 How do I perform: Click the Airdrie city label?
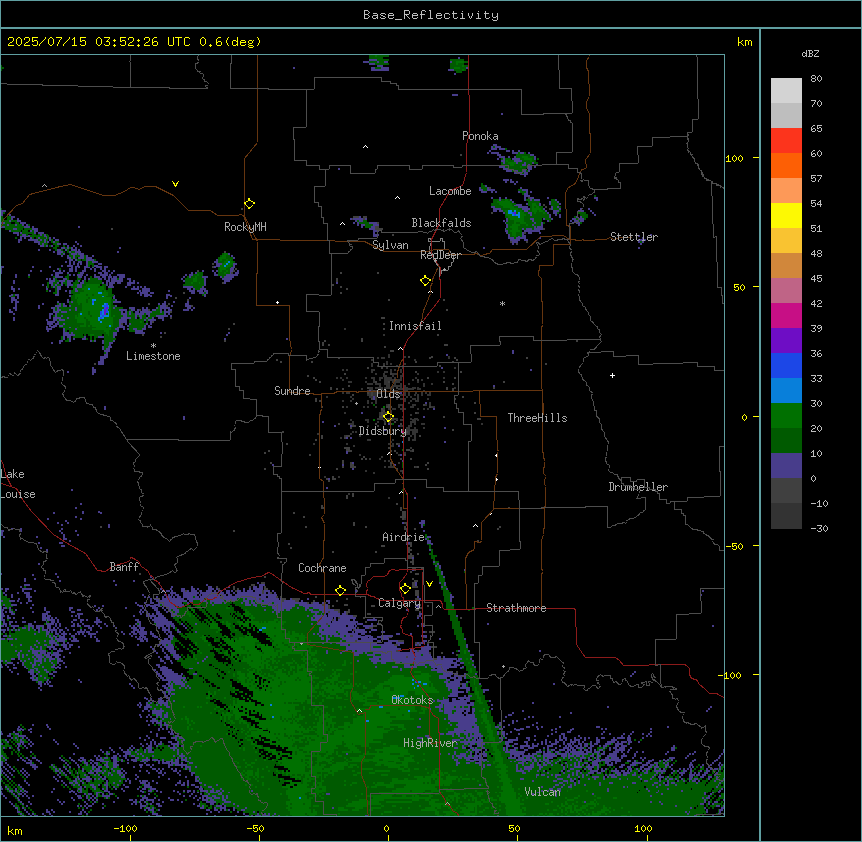click(404, 537)
